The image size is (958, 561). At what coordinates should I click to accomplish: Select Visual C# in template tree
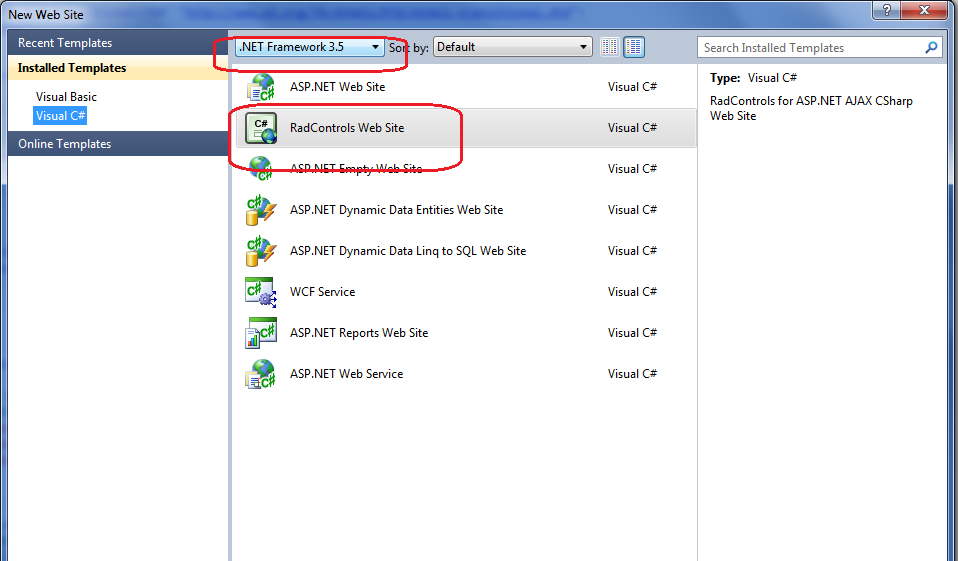[60, 116]
